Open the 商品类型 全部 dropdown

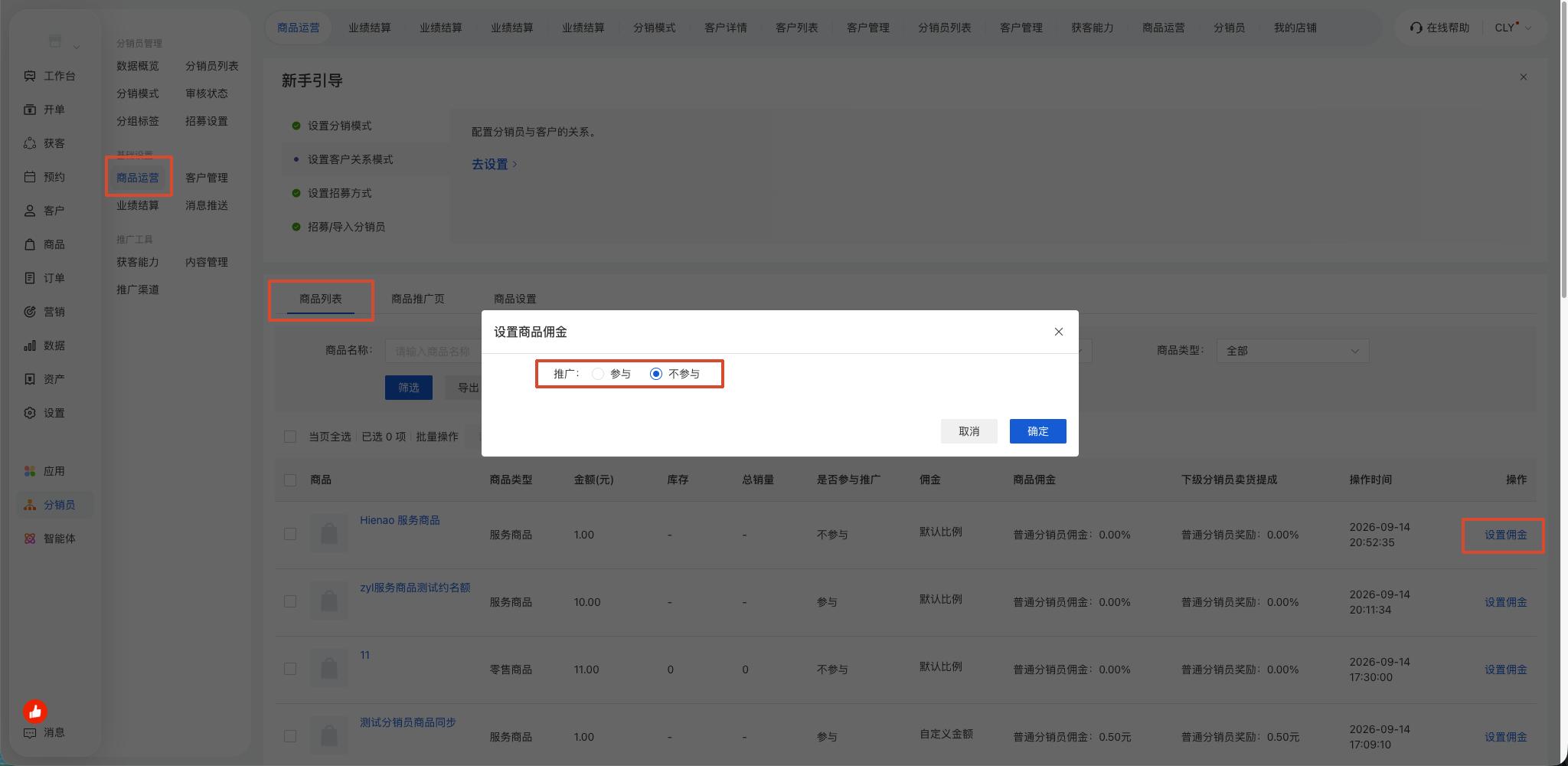tap(1292, 351)
